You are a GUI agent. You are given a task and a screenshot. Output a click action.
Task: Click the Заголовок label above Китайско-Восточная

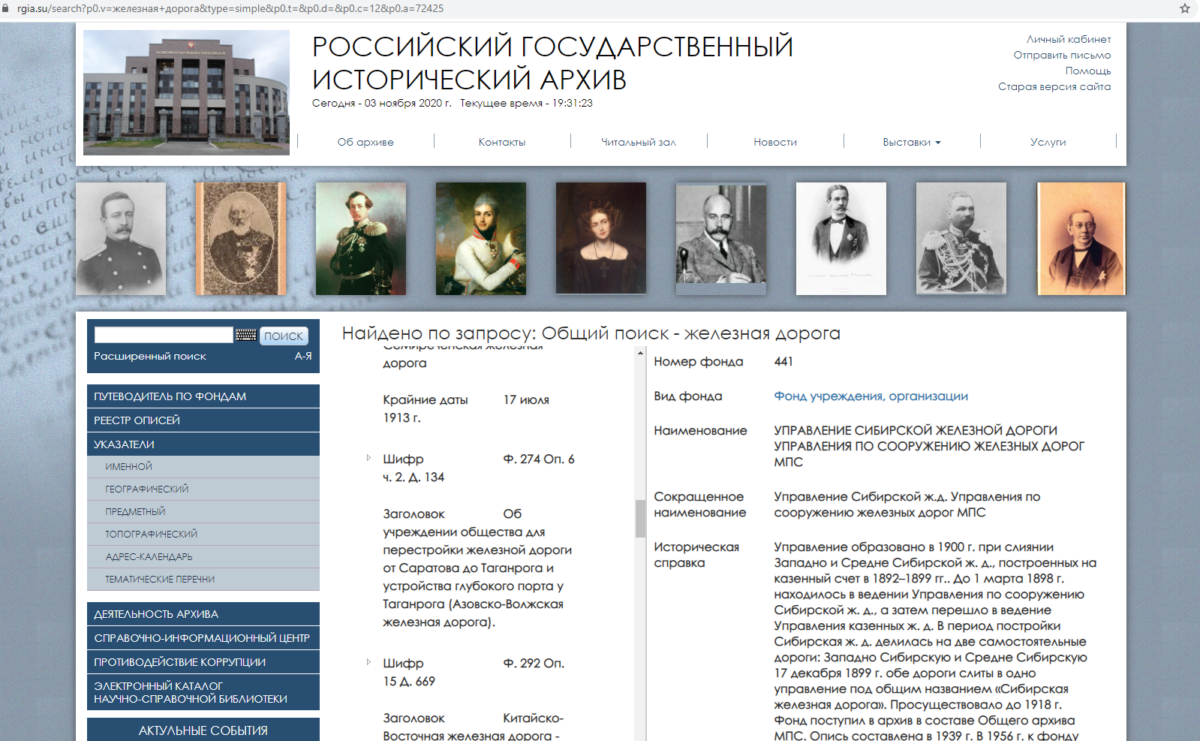pyautogui.click(x=414, y=718)
